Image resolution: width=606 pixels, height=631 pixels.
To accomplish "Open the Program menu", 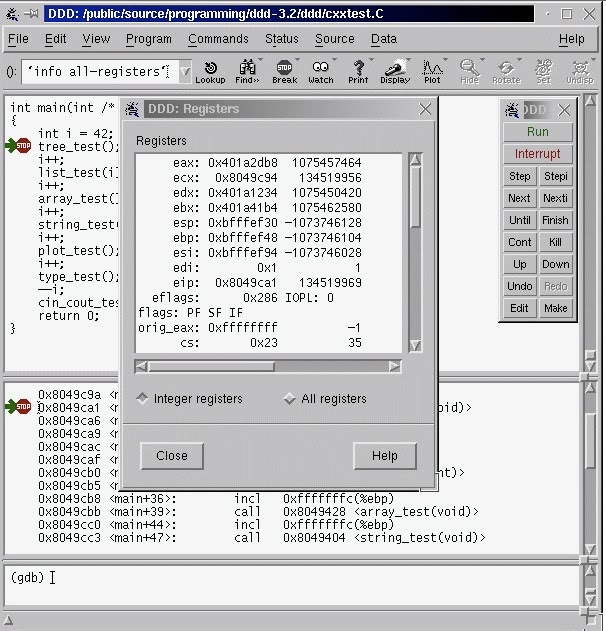I will [x=148, y=39].
